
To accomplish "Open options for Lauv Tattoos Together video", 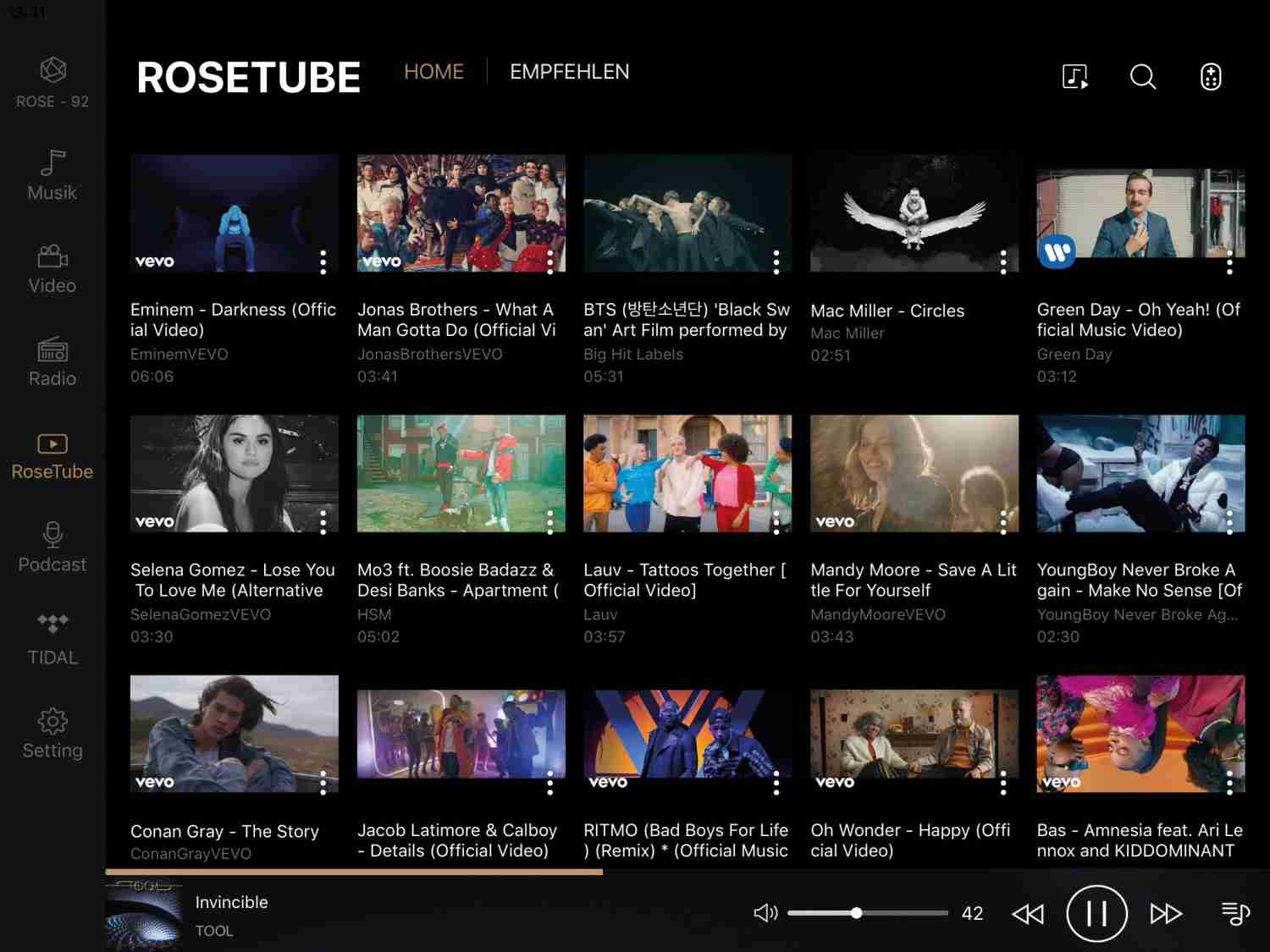I will pos(776,522).
